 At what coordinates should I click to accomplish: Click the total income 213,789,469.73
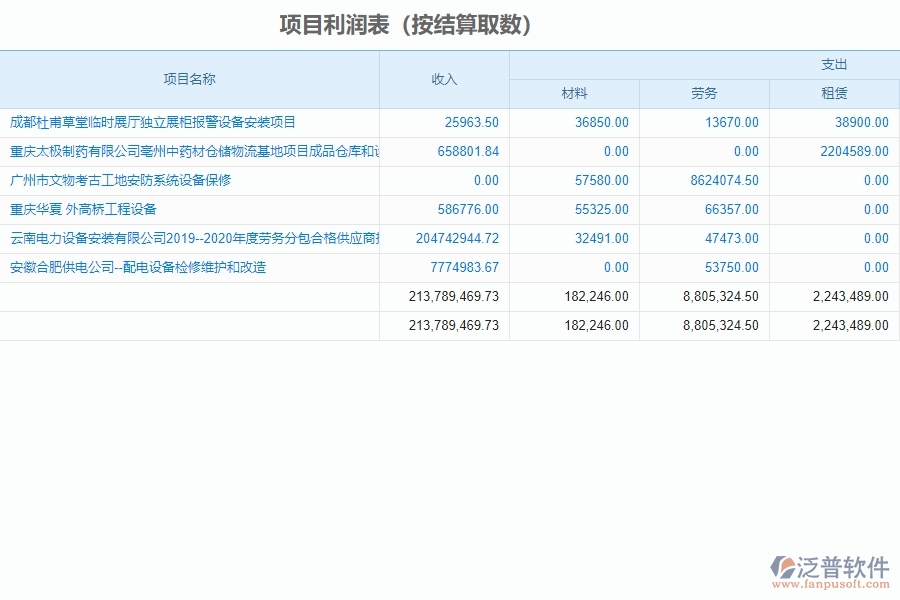pyautogui.click(x=452, y=296)
